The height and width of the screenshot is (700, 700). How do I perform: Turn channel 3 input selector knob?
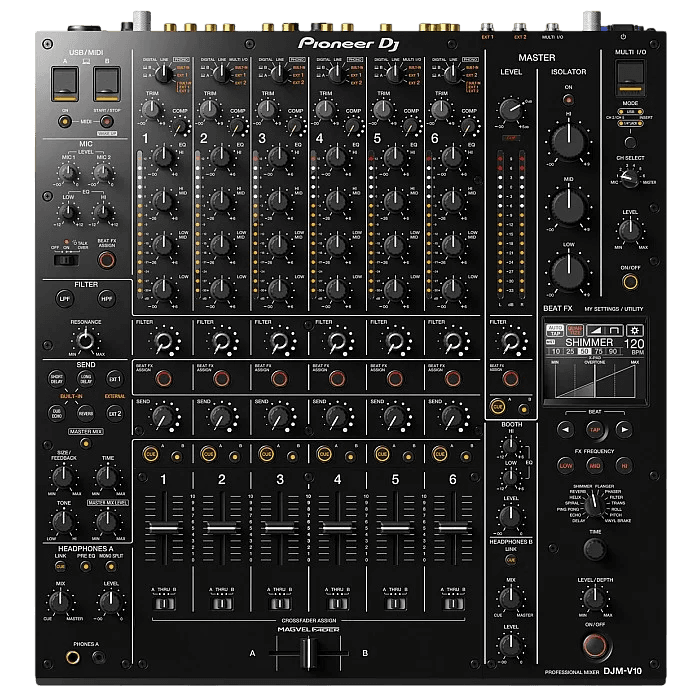click(x=279, y=74)
